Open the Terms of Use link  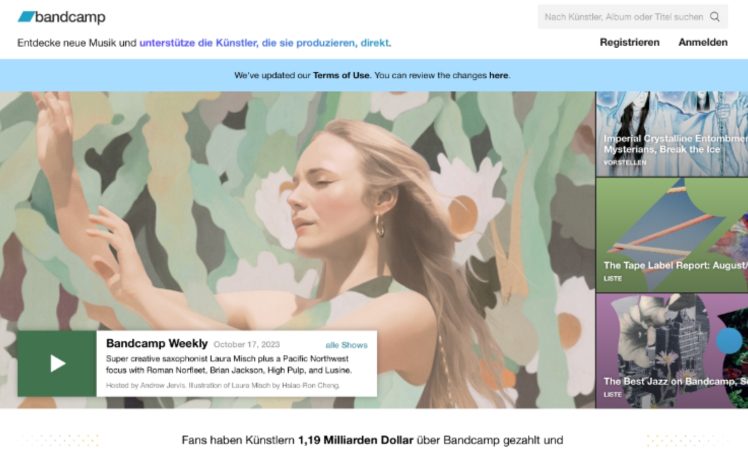coord(341,75)
